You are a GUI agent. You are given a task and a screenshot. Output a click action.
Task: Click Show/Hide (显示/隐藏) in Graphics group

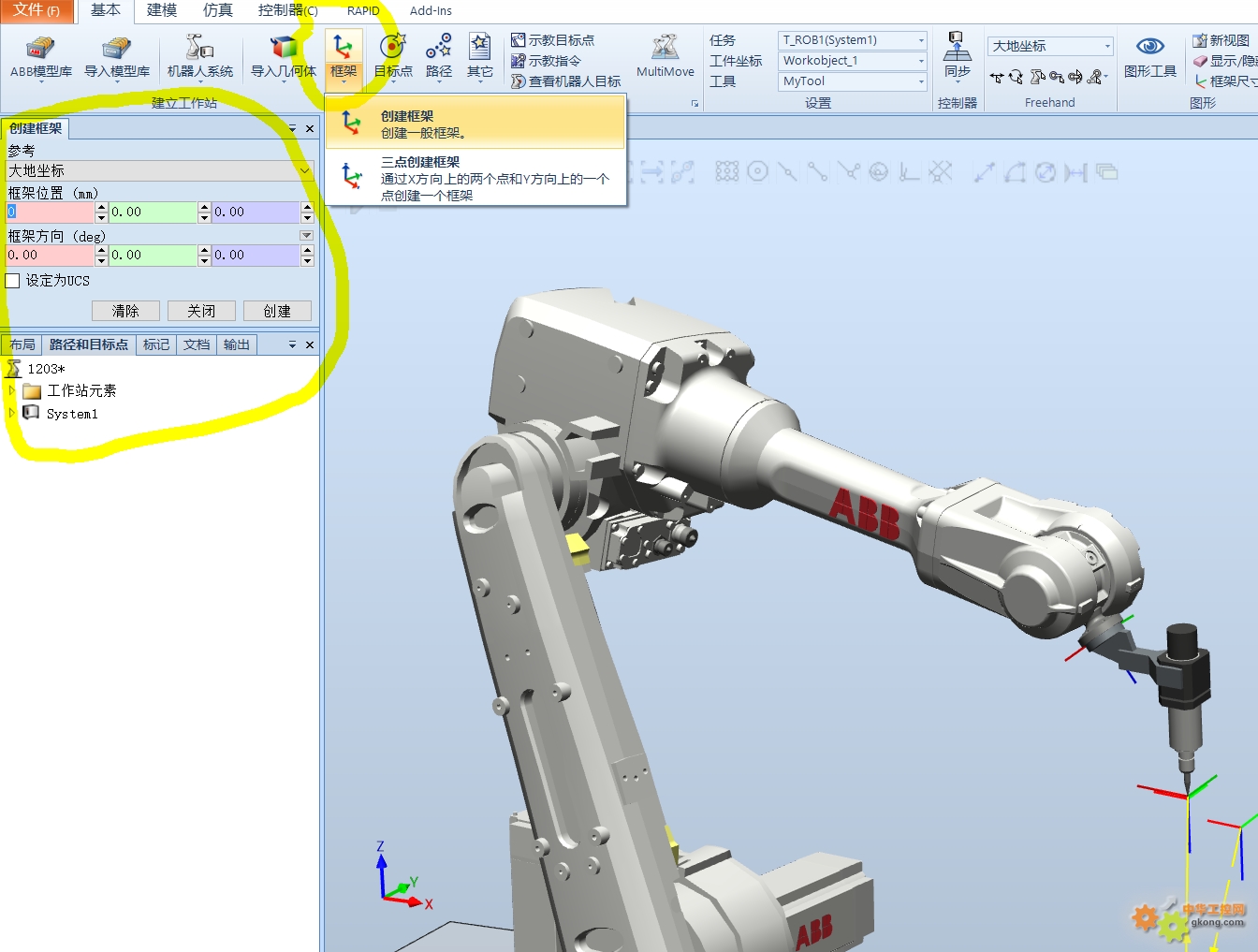(1224, 61)
